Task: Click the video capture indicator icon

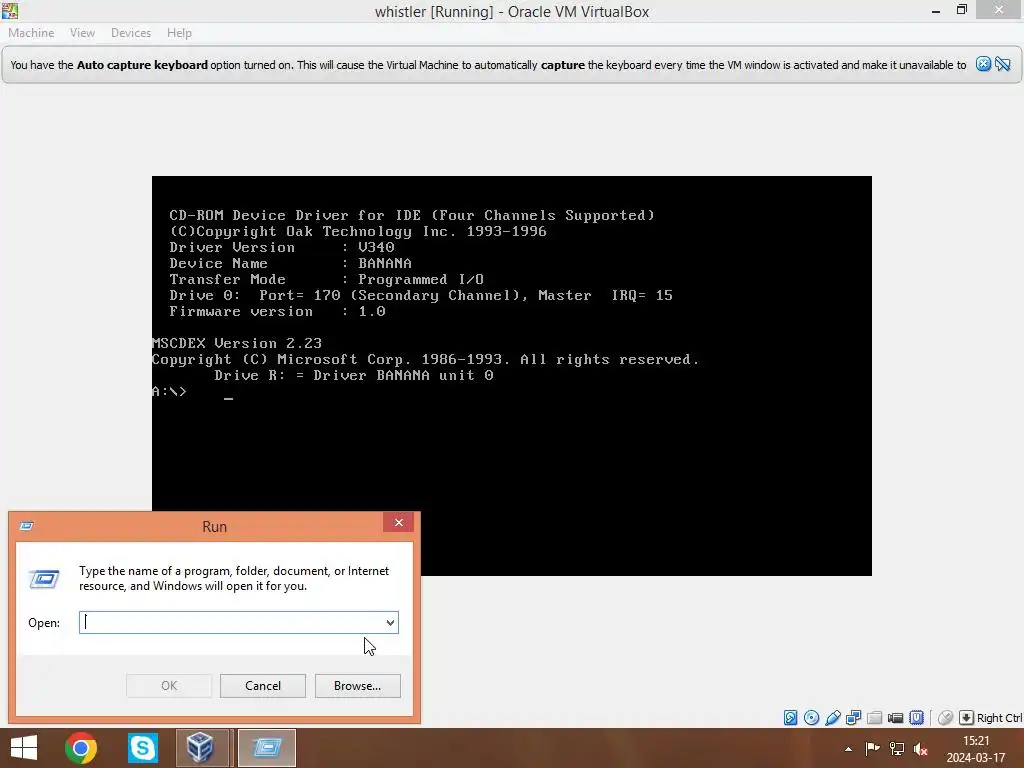Action: [895, 718]
